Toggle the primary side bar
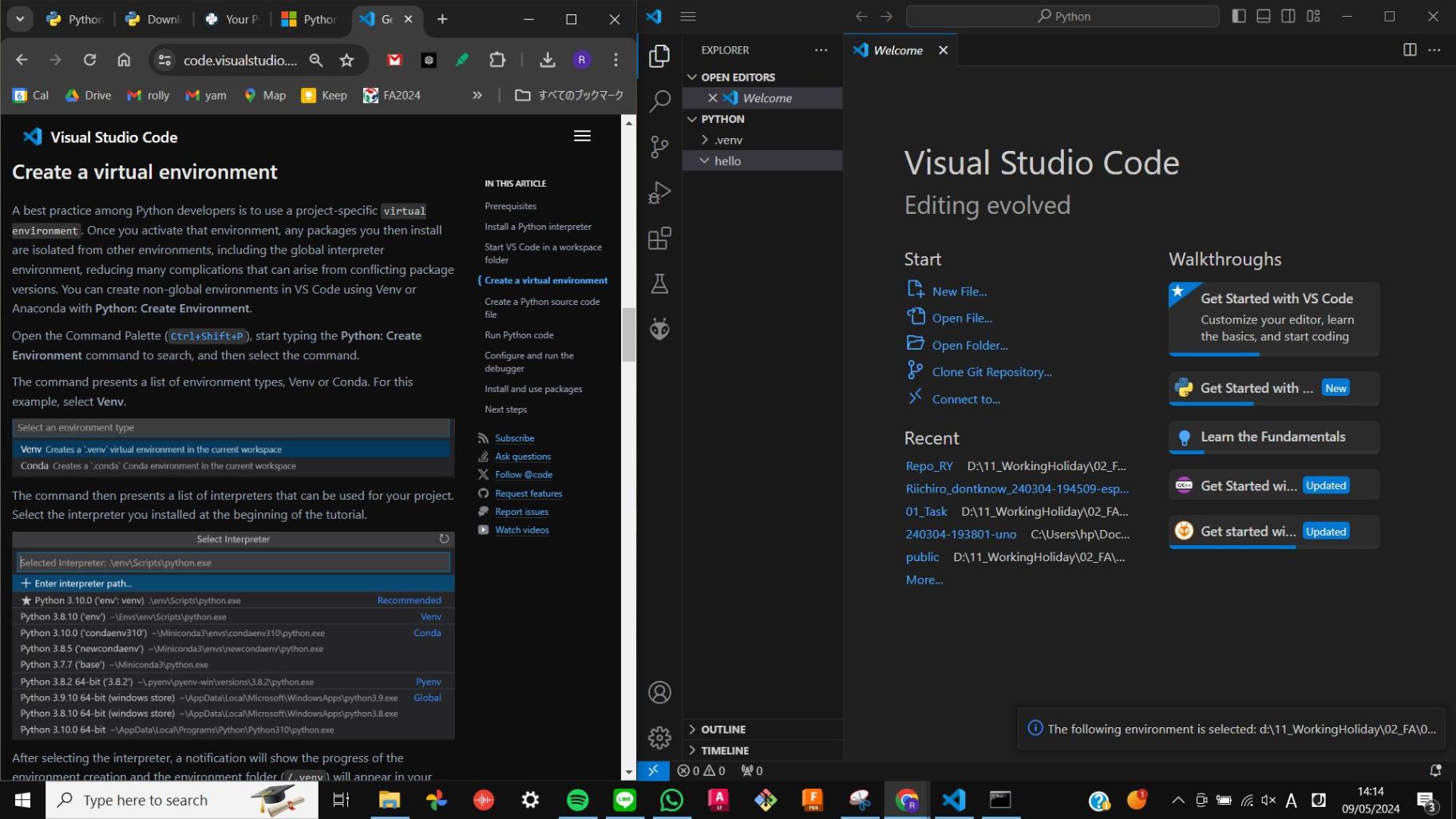The height and width of the screenshot is (819, 1456). point(1239,16)
